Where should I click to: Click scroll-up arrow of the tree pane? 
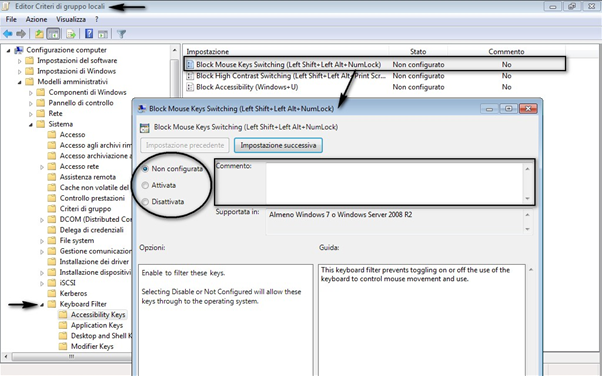(x=175, y=51)
